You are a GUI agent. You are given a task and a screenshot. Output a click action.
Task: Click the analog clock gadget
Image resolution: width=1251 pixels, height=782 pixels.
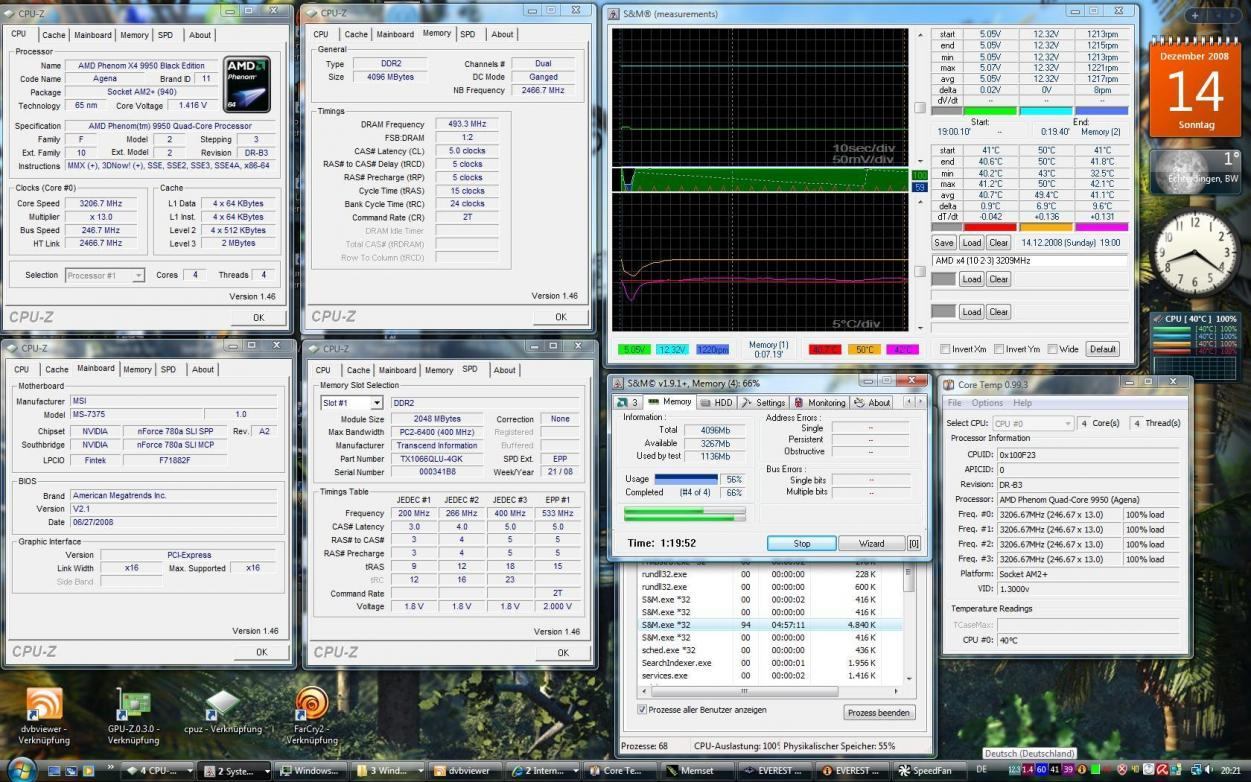[x=1197, y=252]
